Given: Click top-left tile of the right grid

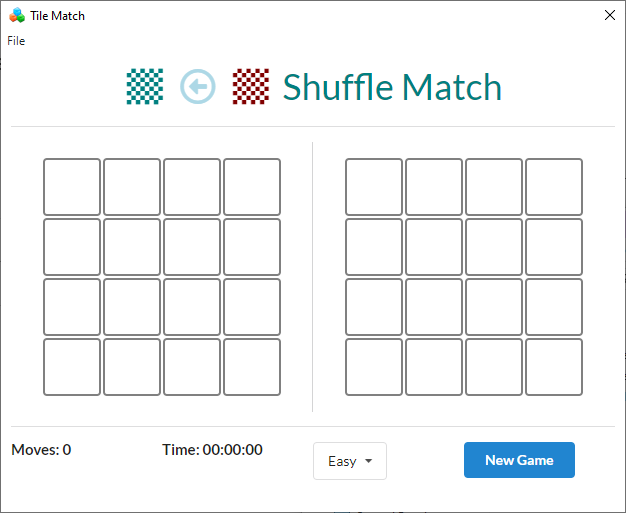Looking at the screenshot, I should [374, 187].
